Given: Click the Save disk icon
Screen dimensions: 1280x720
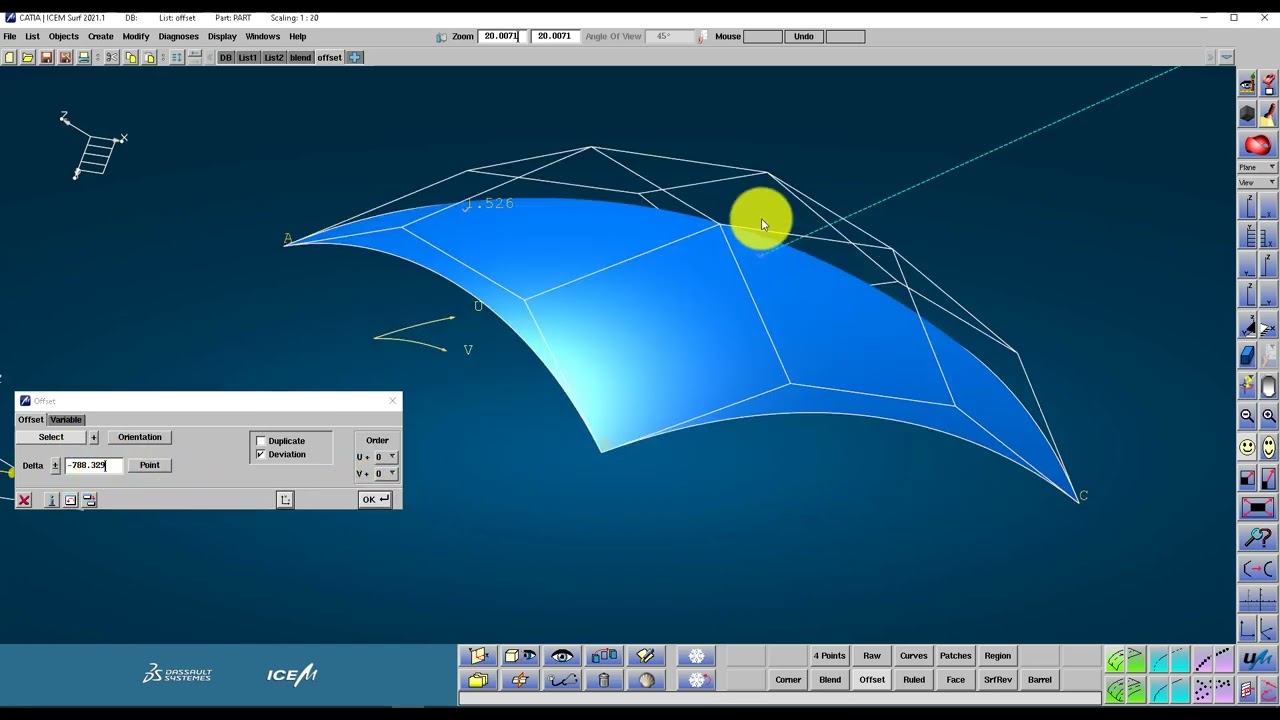Looking at the screenshot, I should (x=46, y=57).
